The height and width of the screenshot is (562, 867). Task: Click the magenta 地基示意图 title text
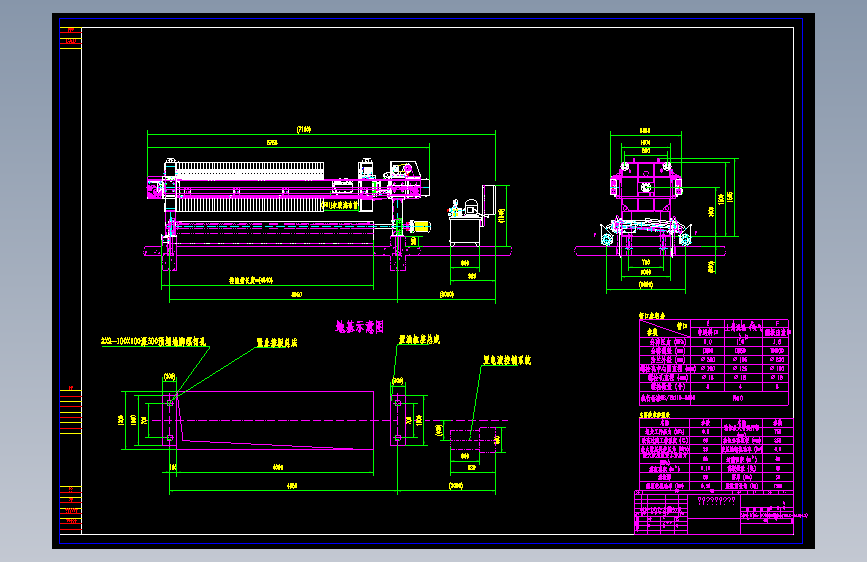pyautogui.click(x=359, y=327)
